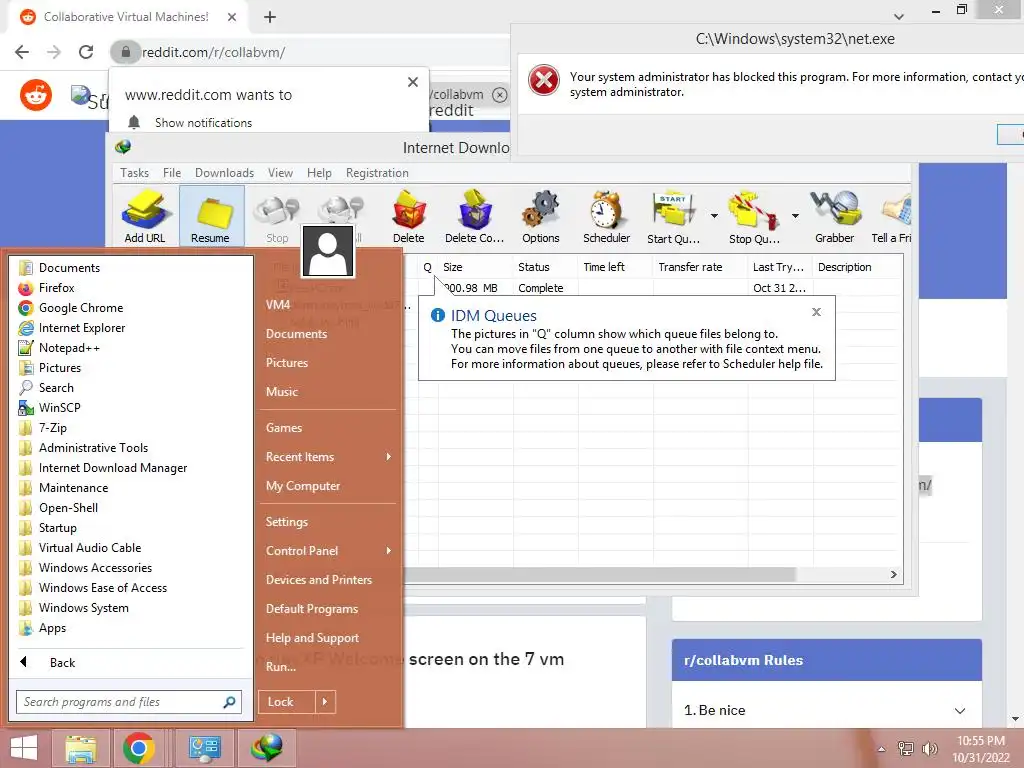1024x768 pixels.
Task: Open Help and Support in Start menu
Action: pos(312,637)
